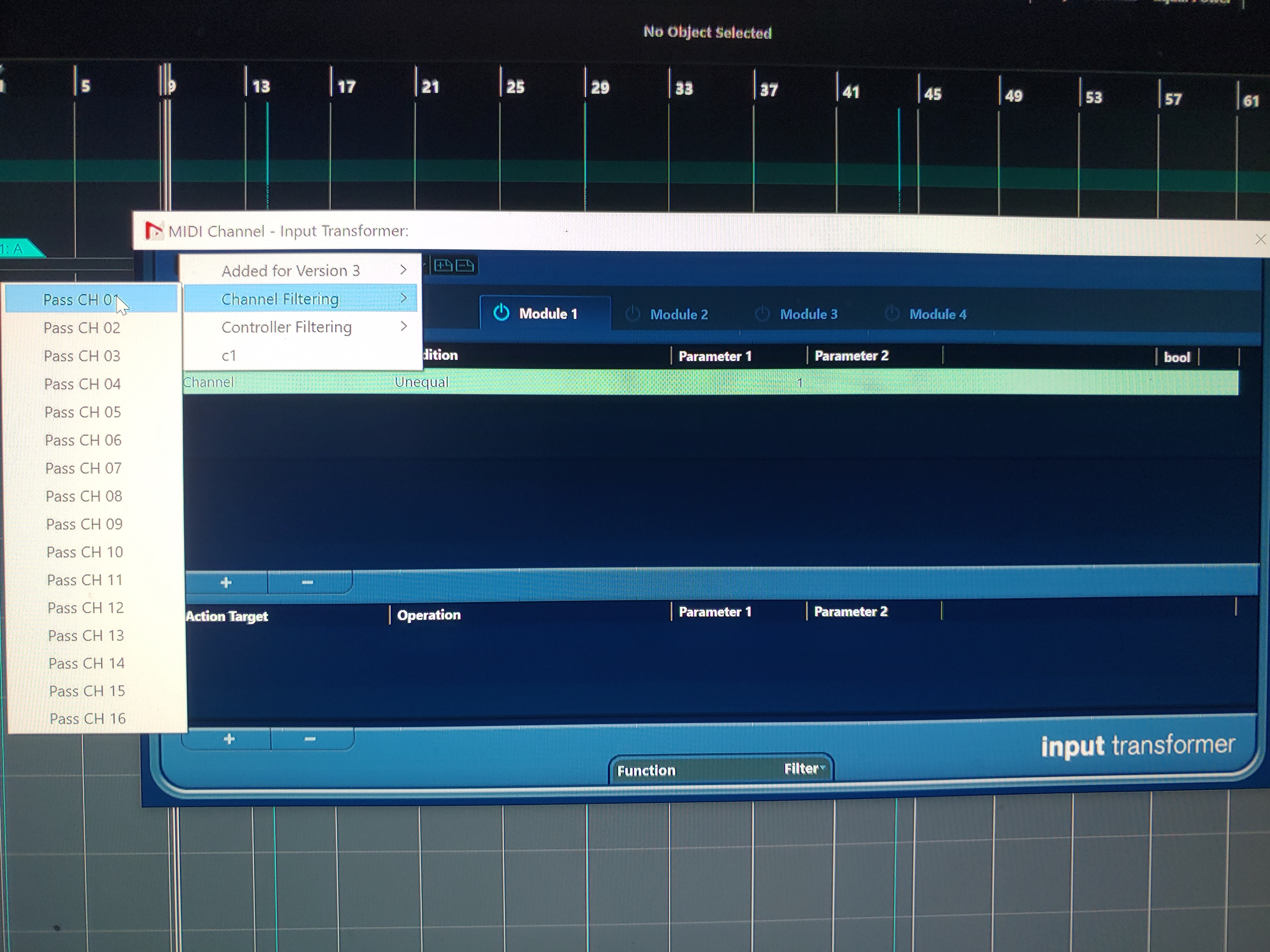Add an action line with plus
The height and width of the screenshot is (952, 1270).
tap(229, 739)
